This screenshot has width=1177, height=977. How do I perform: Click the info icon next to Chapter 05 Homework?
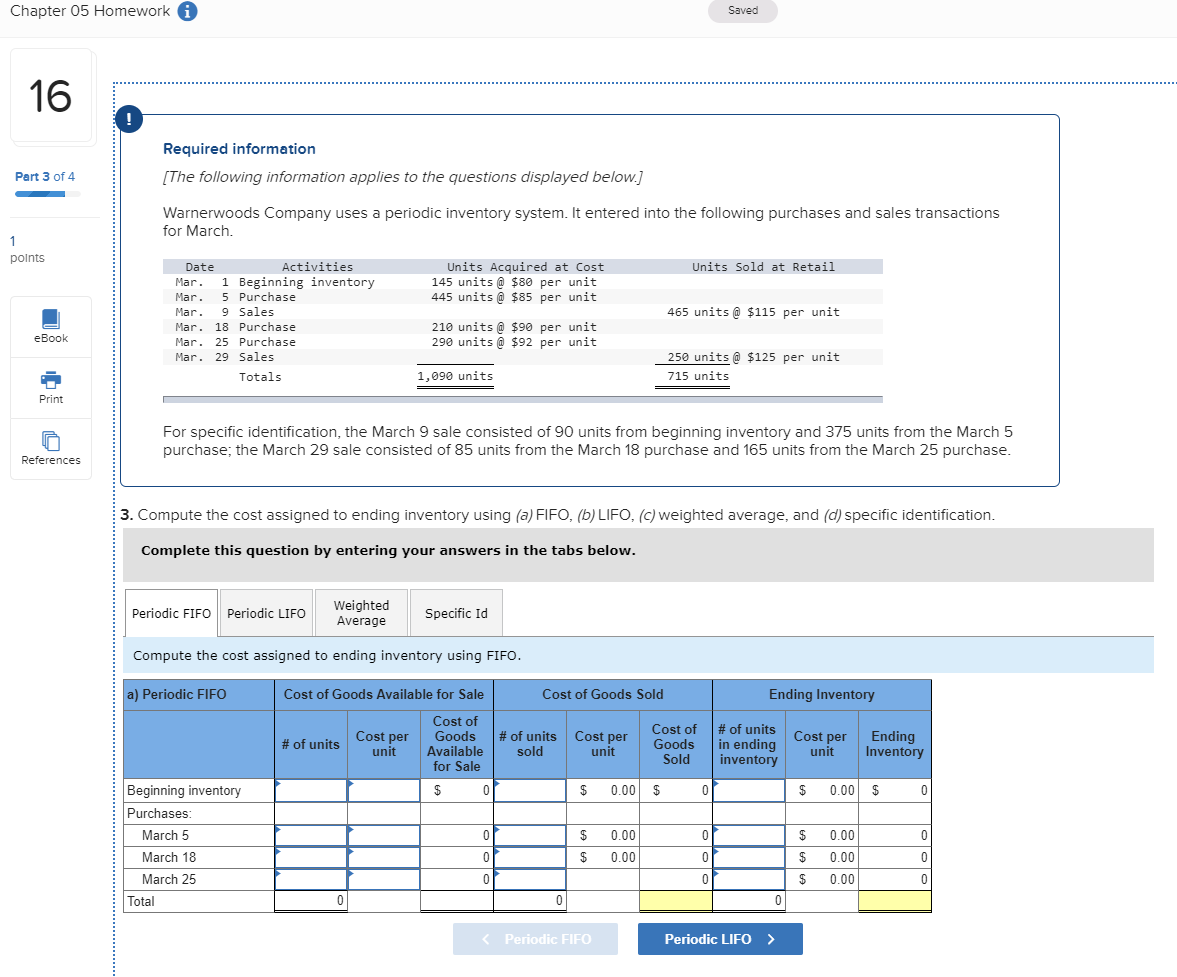188,11
